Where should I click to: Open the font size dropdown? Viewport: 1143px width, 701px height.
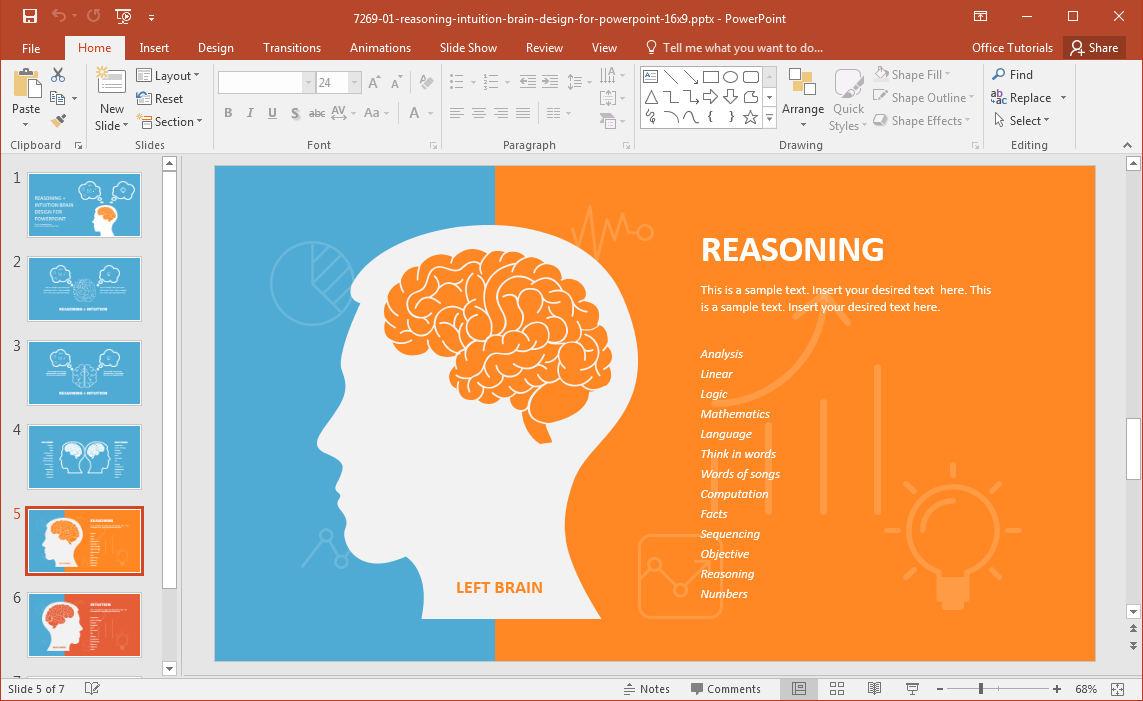coord(354,83)
